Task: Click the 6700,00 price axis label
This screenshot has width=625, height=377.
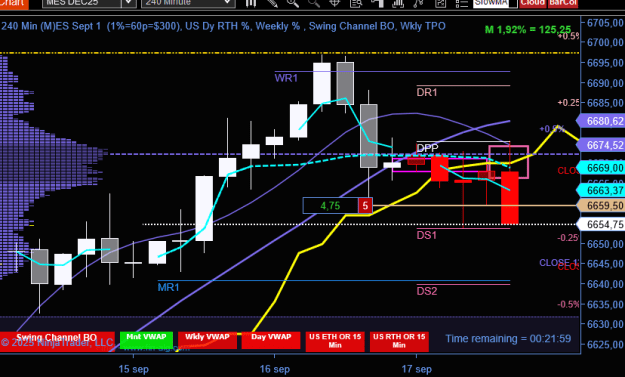Action: pos(605,43)
